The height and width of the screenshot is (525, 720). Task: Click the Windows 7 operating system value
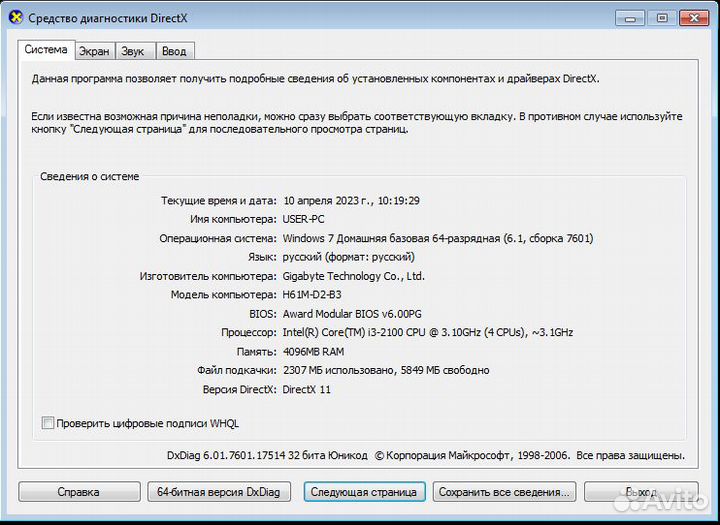[x=437, y=238]
